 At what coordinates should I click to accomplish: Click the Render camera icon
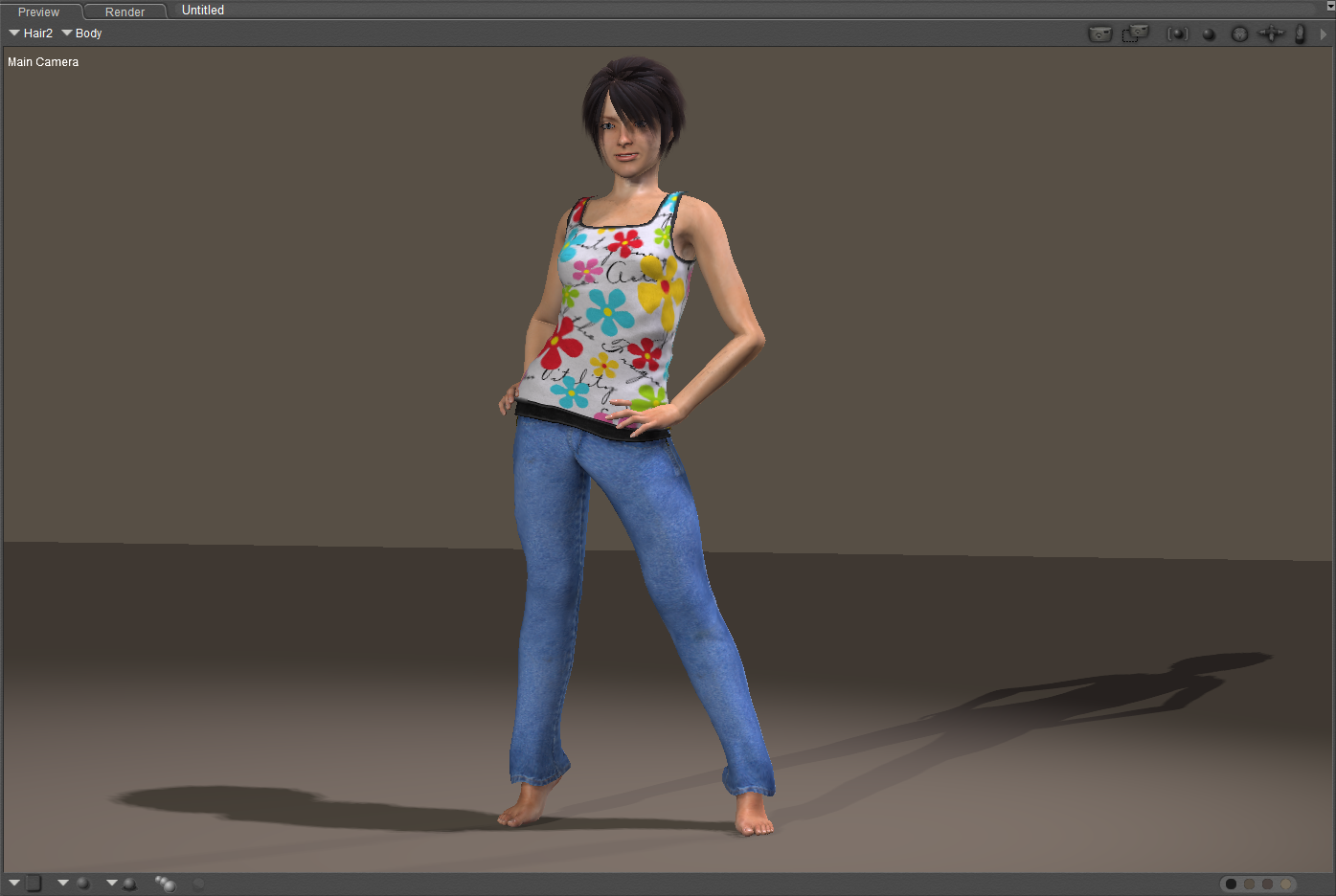tap(1099, 34)
